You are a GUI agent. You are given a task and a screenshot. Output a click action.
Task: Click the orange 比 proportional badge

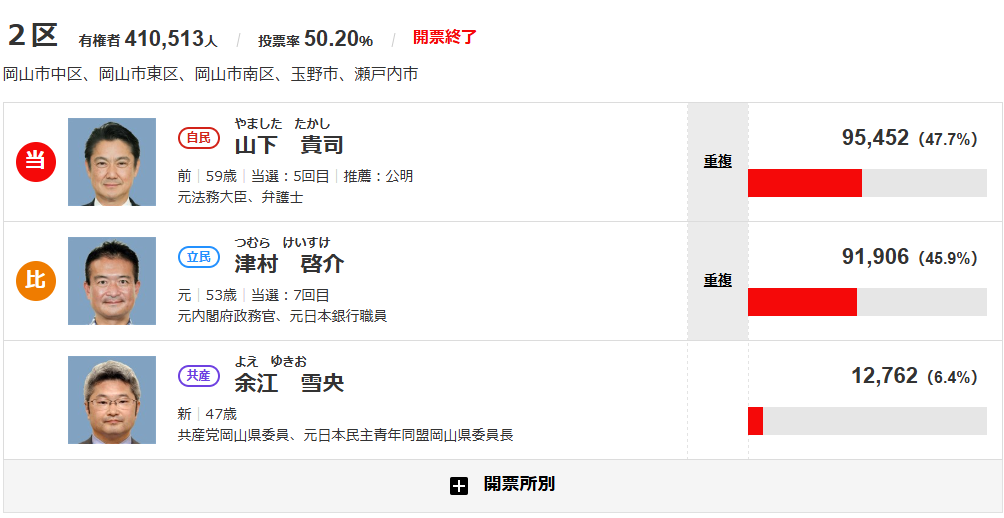[35, 280]
